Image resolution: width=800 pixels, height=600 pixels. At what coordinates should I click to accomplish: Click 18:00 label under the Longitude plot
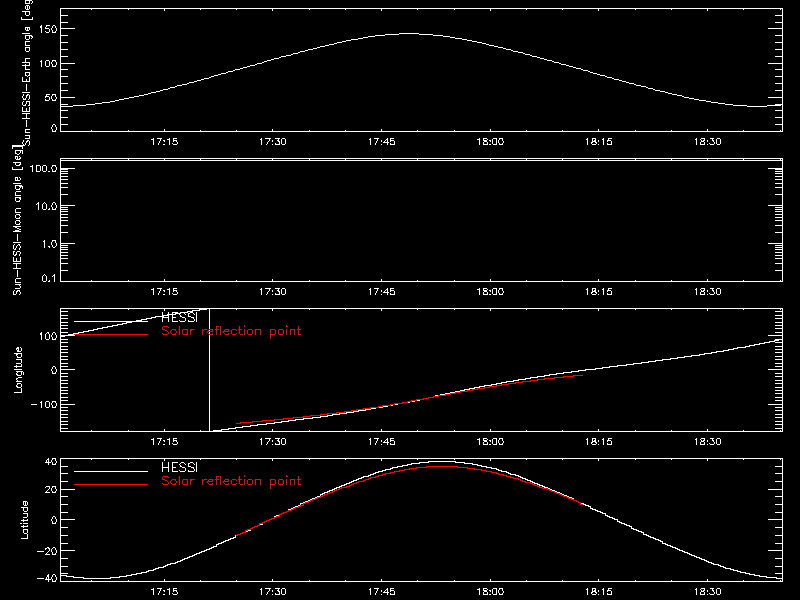pos(490,441)
